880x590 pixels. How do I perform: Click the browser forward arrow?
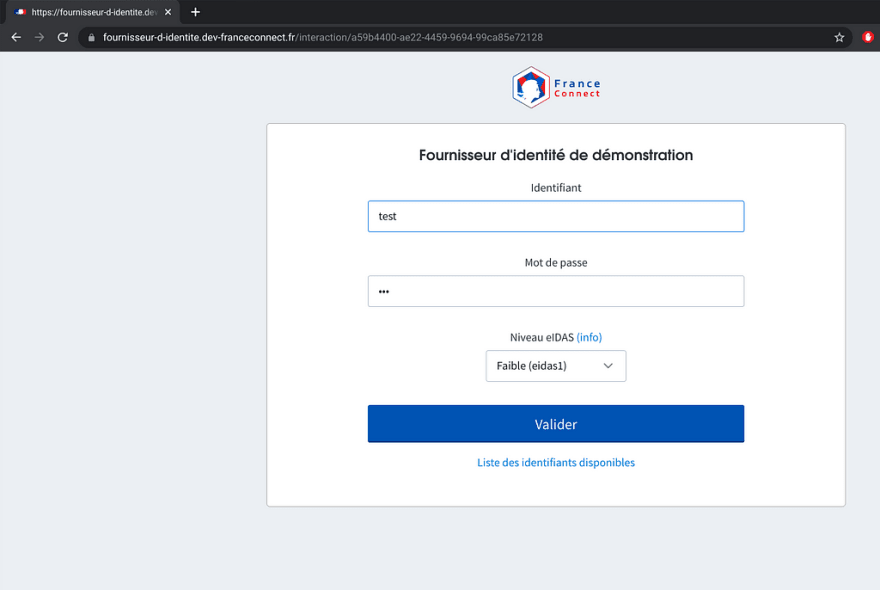point(39,37)
